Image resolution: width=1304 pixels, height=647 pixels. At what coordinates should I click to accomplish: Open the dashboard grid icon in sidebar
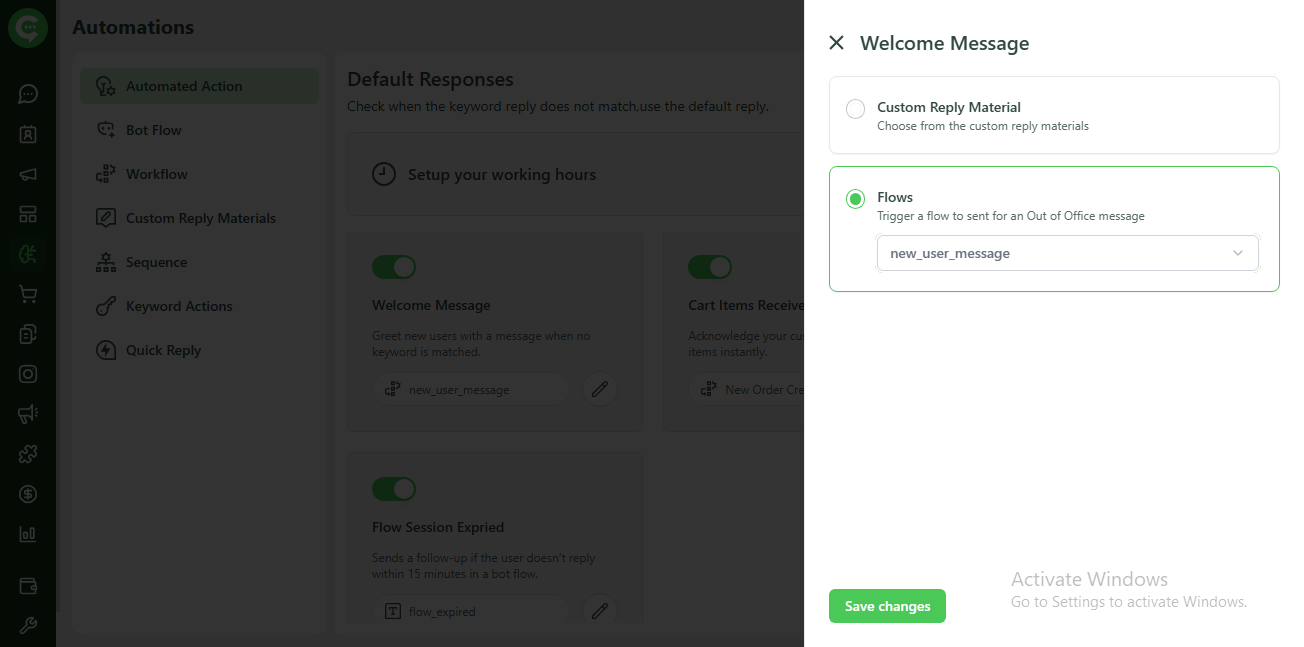click(28, 213)
